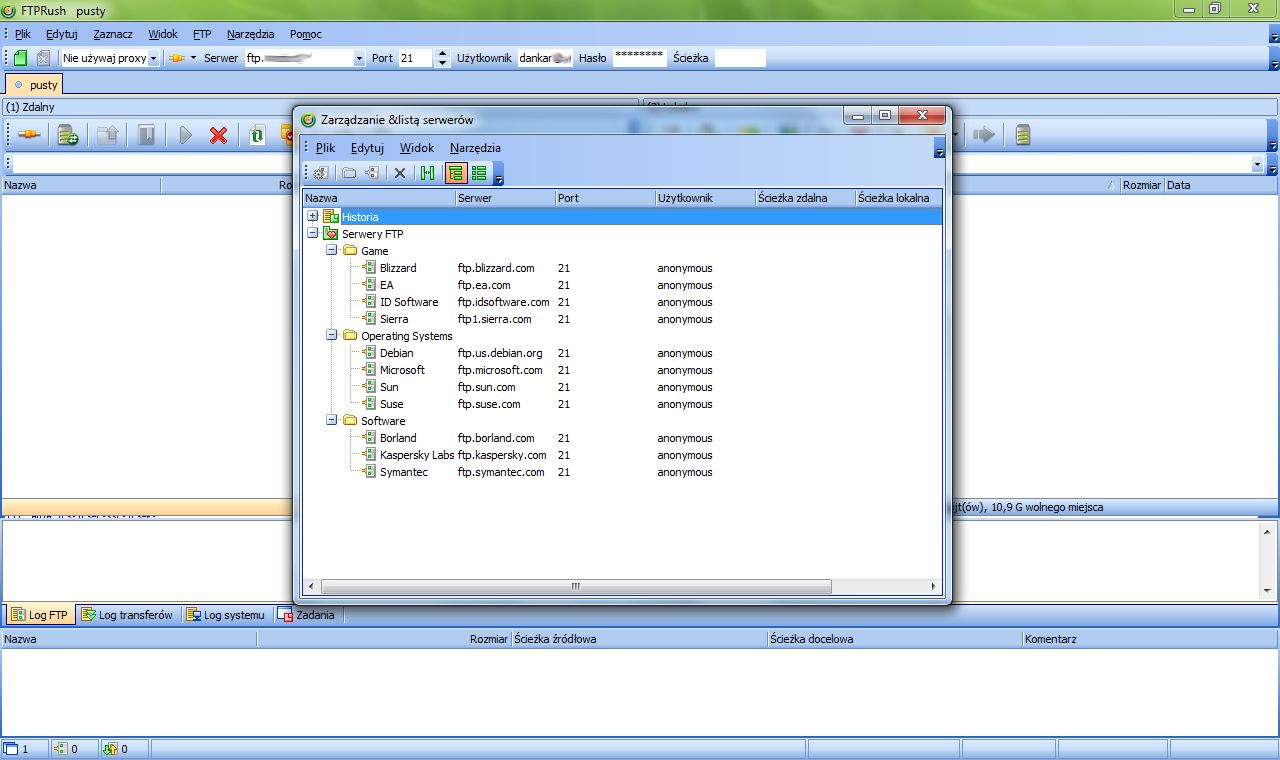Click the green refresh icon in Zdalny toolbar
Image resolution: width=1280 pixels, height=760 pixels.
click(257, 135)
